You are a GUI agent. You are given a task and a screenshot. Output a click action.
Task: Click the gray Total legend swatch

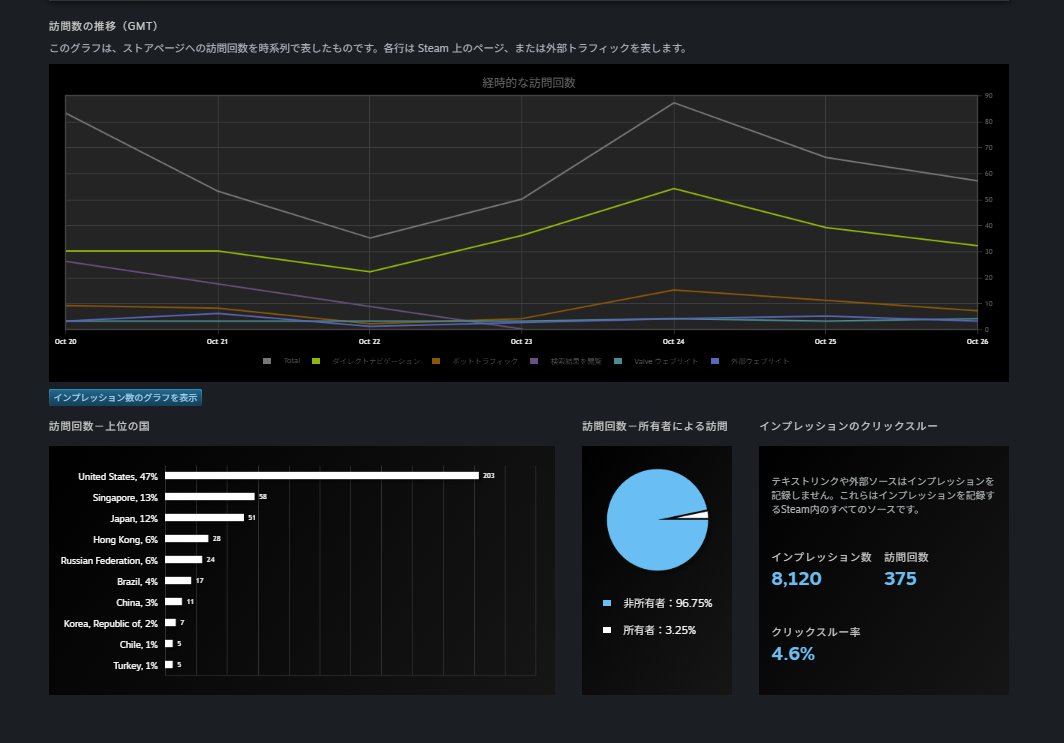(267, 361)
